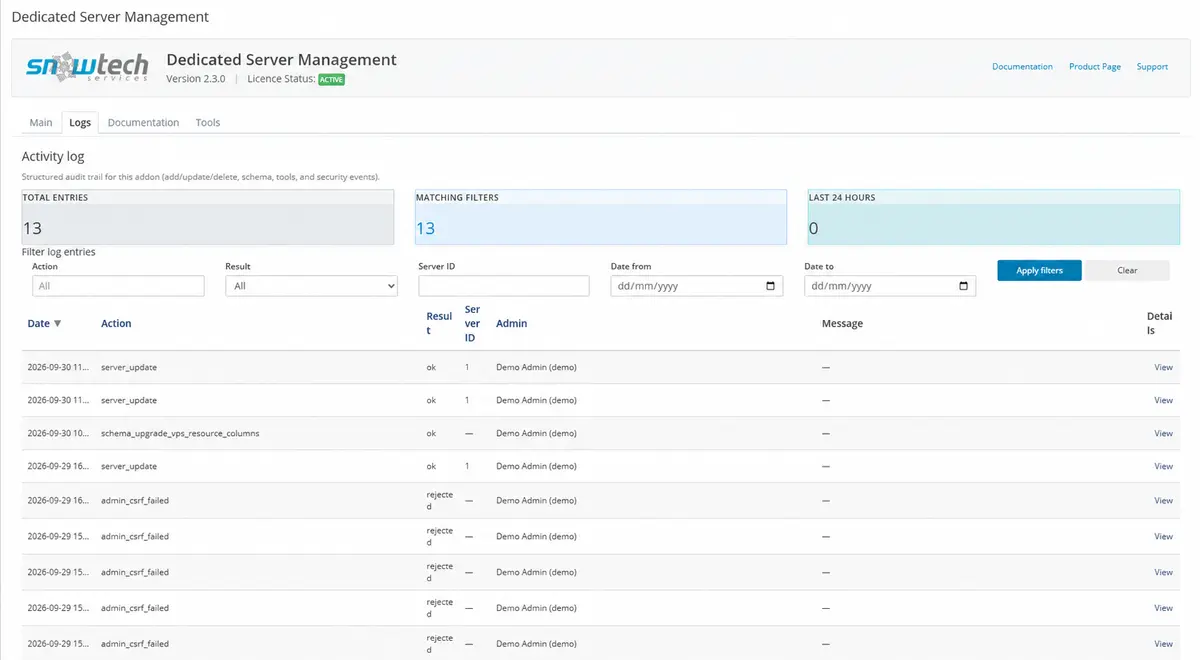This screenshot has width=1200, height=660.
Task: Open the Tools tab
Action: (x=208, y=122)
